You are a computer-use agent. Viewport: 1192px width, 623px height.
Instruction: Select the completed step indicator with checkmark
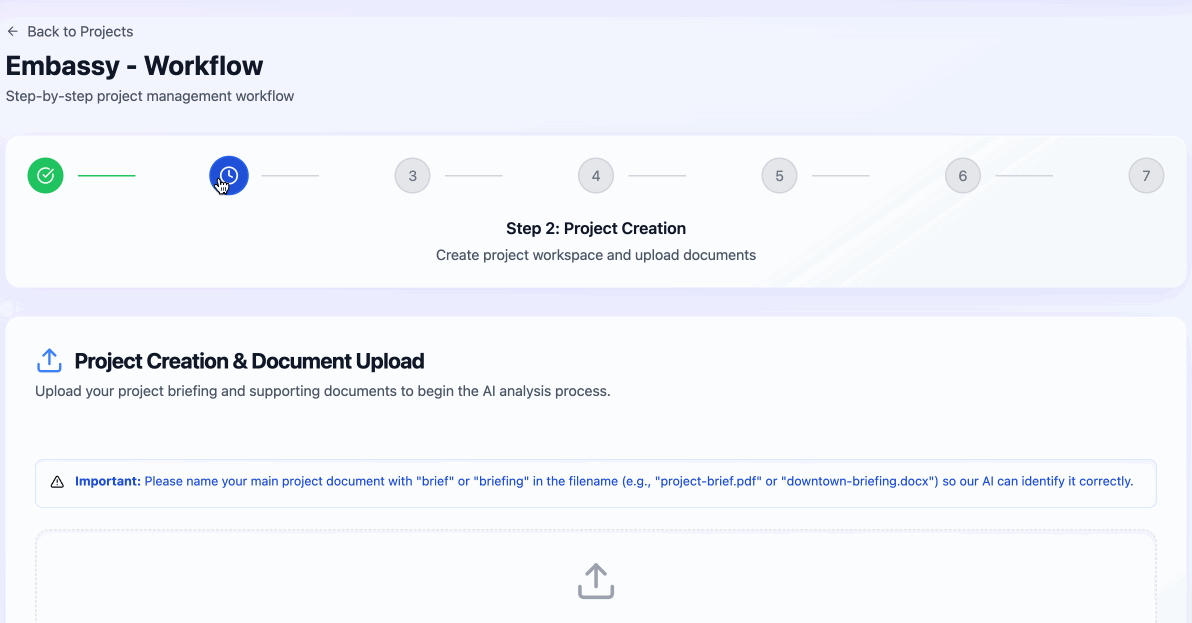click(x=45, y=175)
